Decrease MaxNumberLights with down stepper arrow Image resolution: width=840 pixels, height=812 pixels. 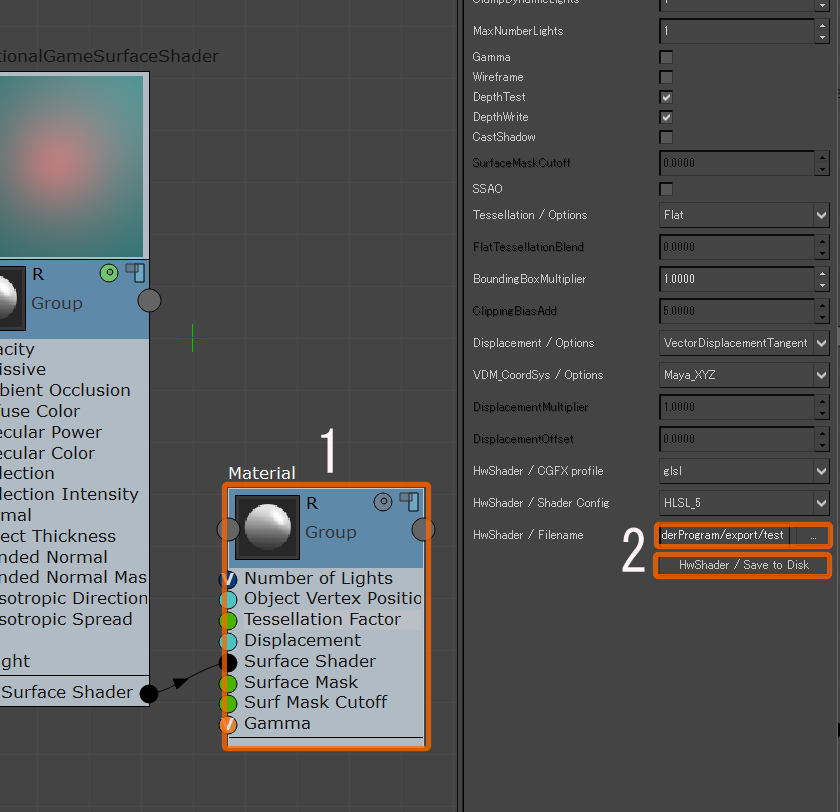[822, 37]
